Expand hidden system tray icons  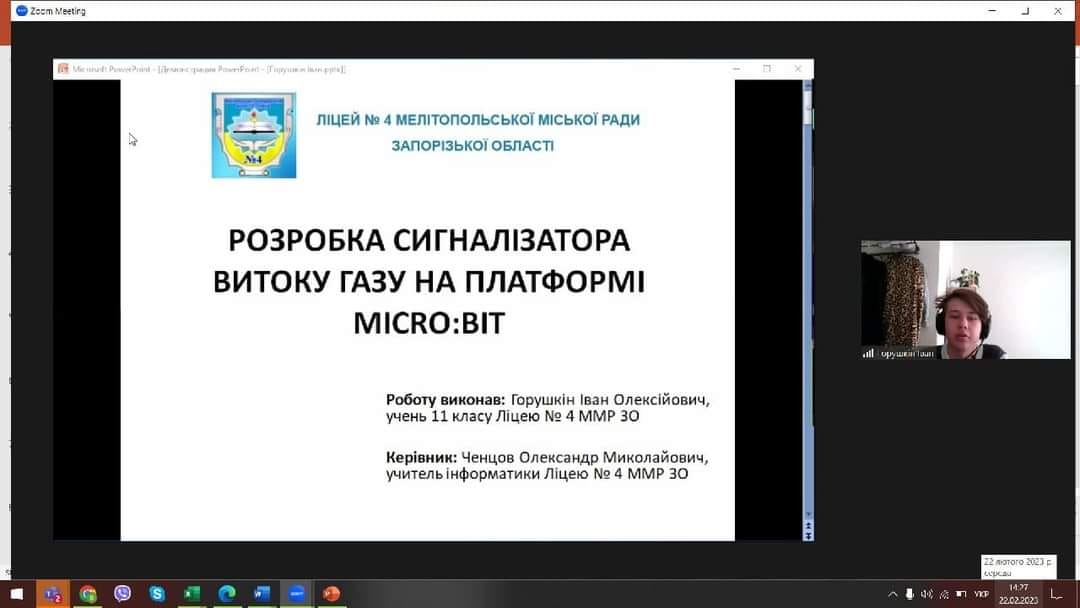[x=893, y=594]
